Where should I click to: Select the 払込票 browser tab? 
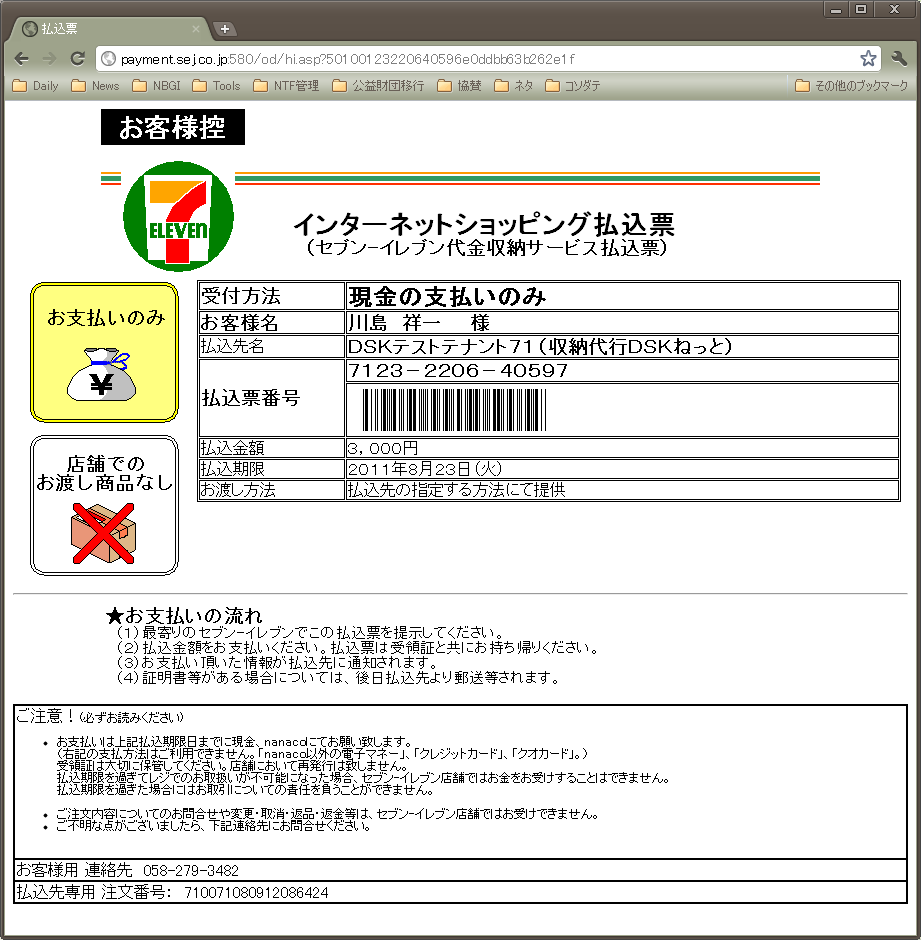coord(108,28)
